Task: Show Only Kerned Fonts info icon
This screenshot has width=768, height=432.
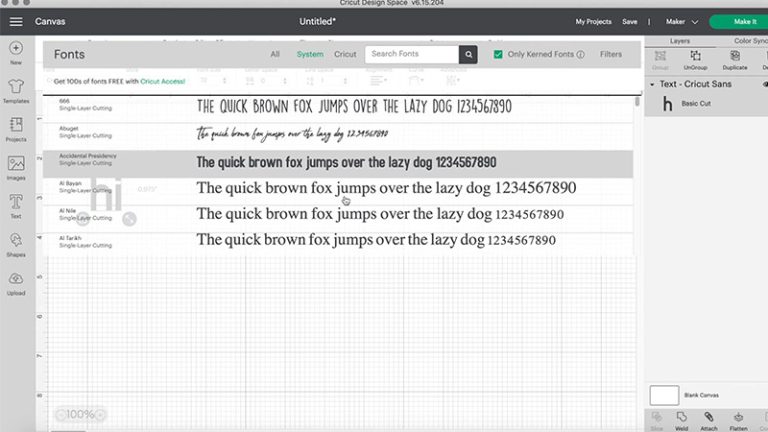Action: click(580, 54)
